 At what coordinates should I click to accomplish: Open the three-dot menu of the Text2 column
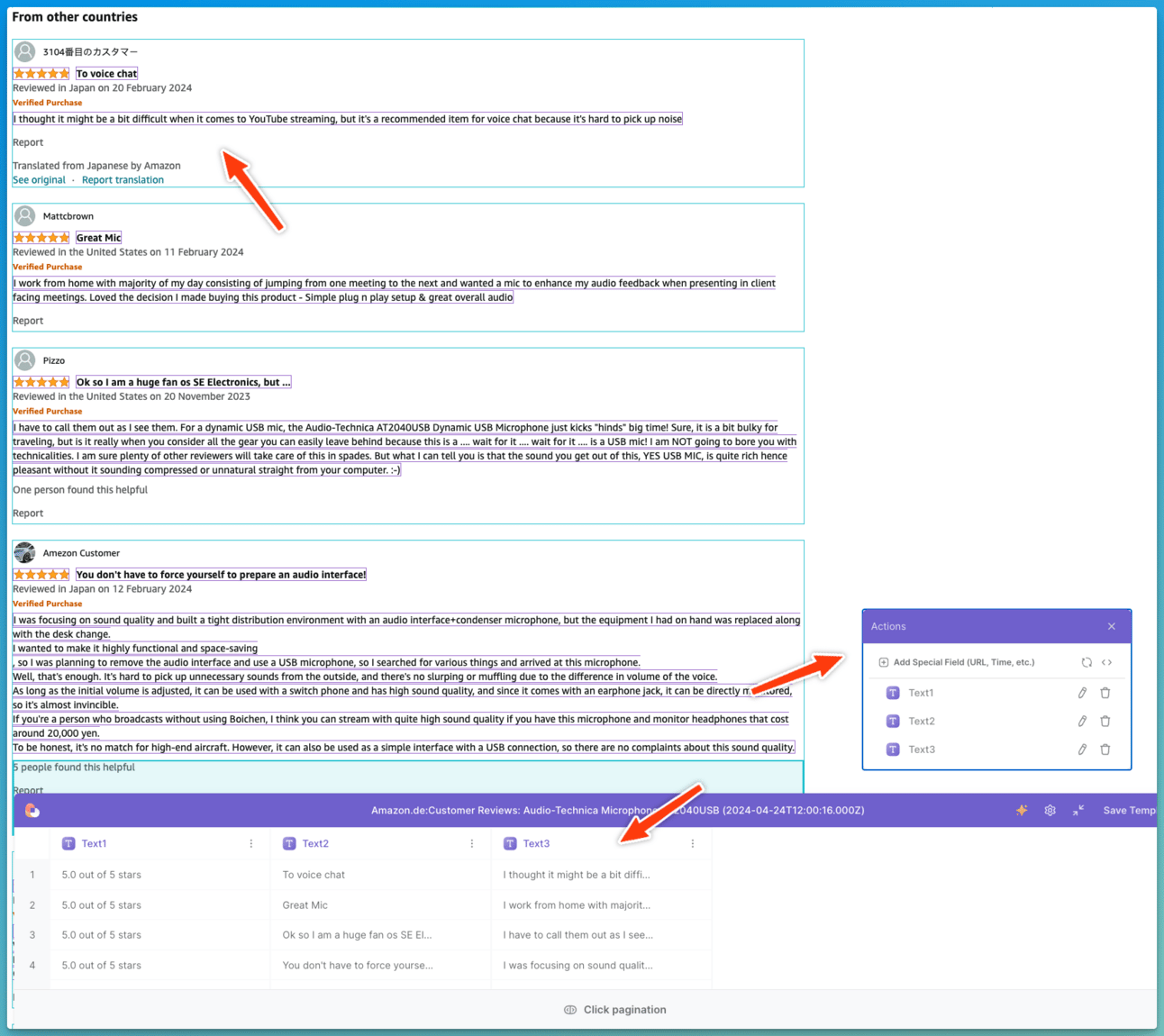[472, 843]
